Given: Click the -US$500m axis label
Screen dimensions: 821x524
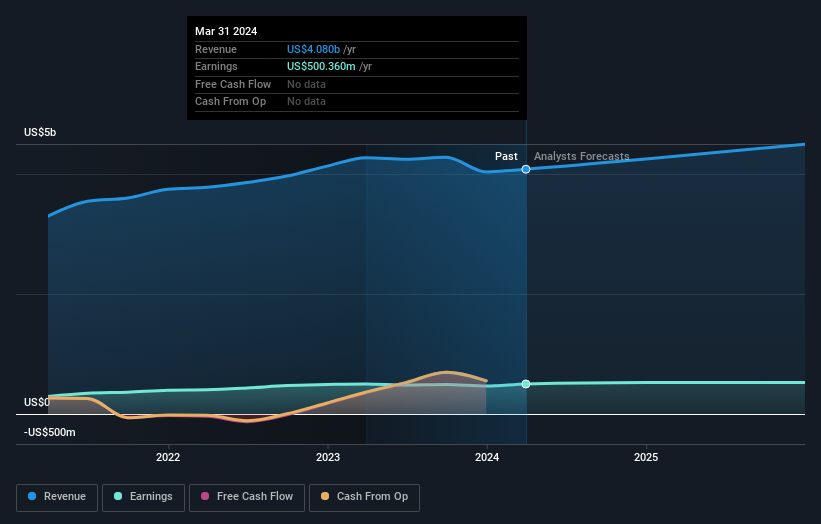Looking at the screenshot, I should tap(50, 432).
